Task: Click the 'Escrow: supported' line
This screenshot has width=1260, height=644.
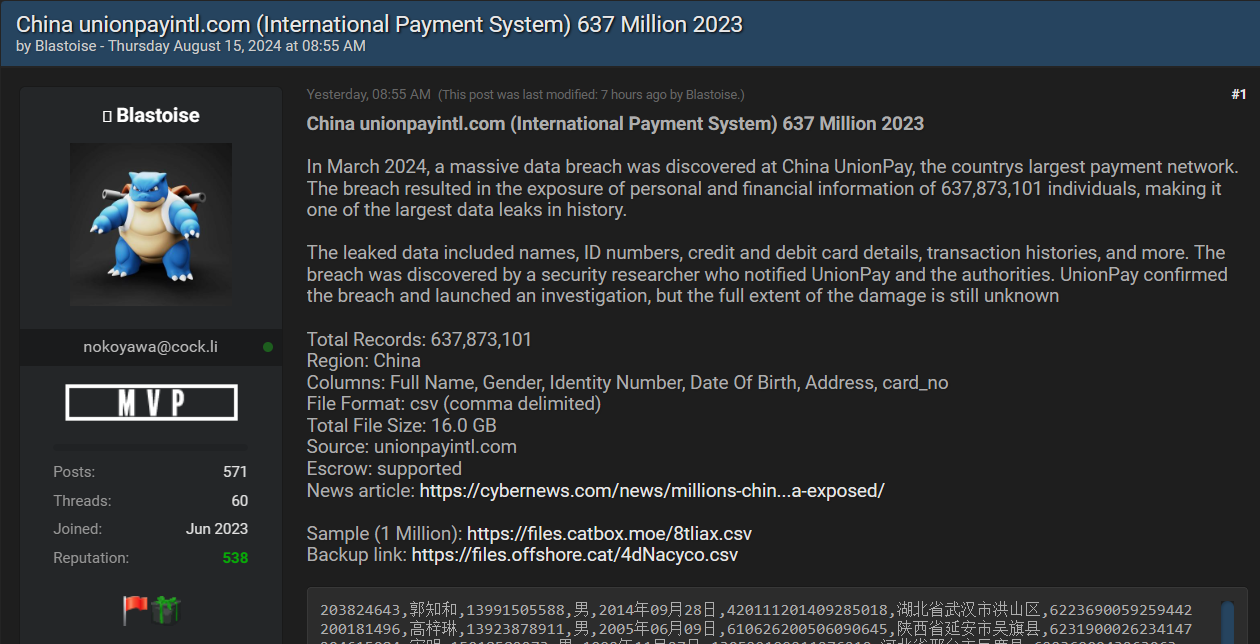Action: click(x=384, y=469)
